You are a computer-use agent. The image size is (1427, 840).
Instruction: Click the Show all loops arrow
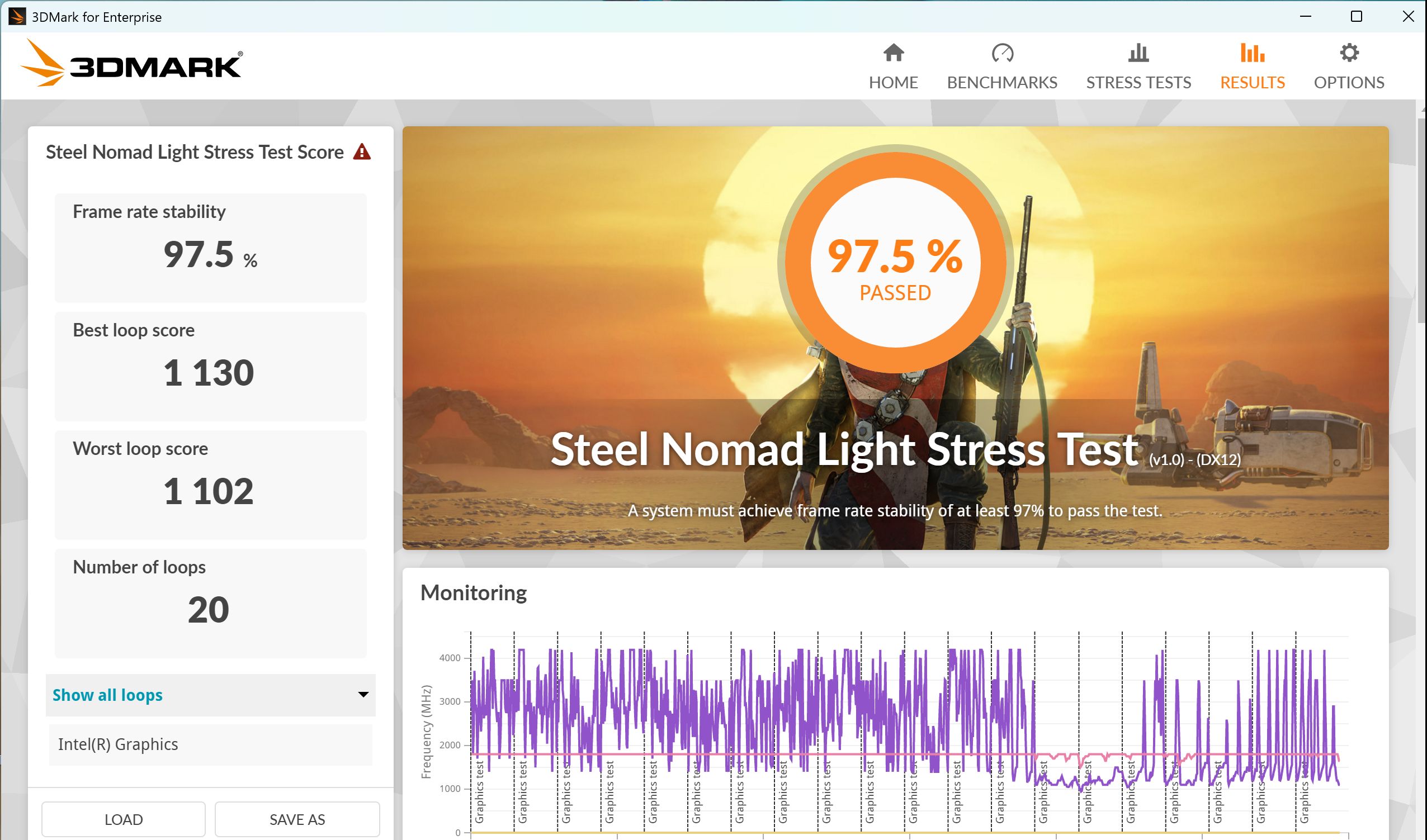363,695
